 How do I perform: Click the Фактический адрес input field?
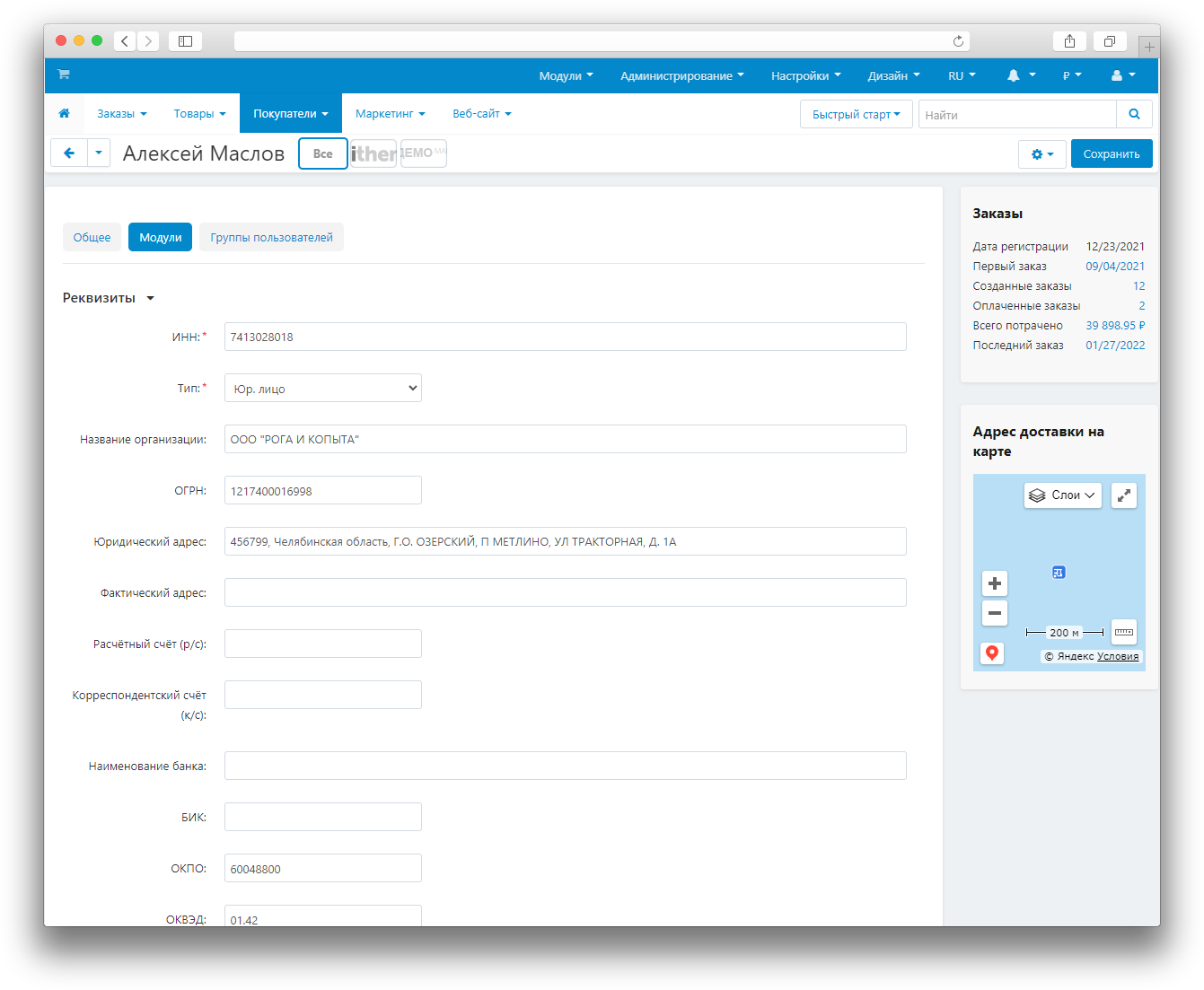pyautogui.click(x=565, y=592)
